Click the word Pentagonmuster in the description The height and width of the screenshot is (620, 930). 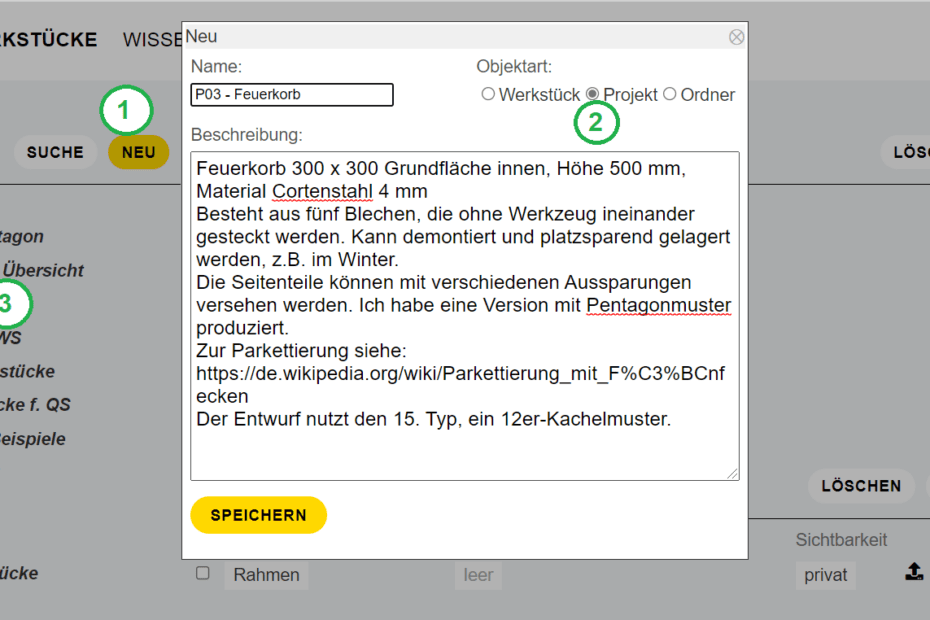(x=658, y=305)
